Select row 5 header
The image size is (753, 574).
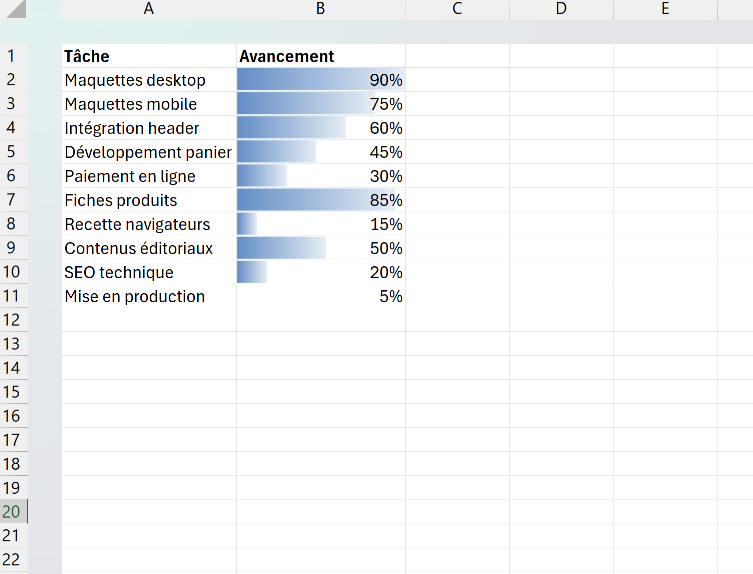[x=13, y=152]
